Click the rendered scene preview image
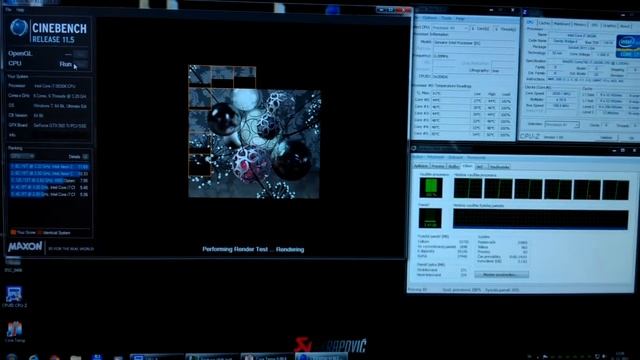The image size is (640, 360). [x=254, y=132]
